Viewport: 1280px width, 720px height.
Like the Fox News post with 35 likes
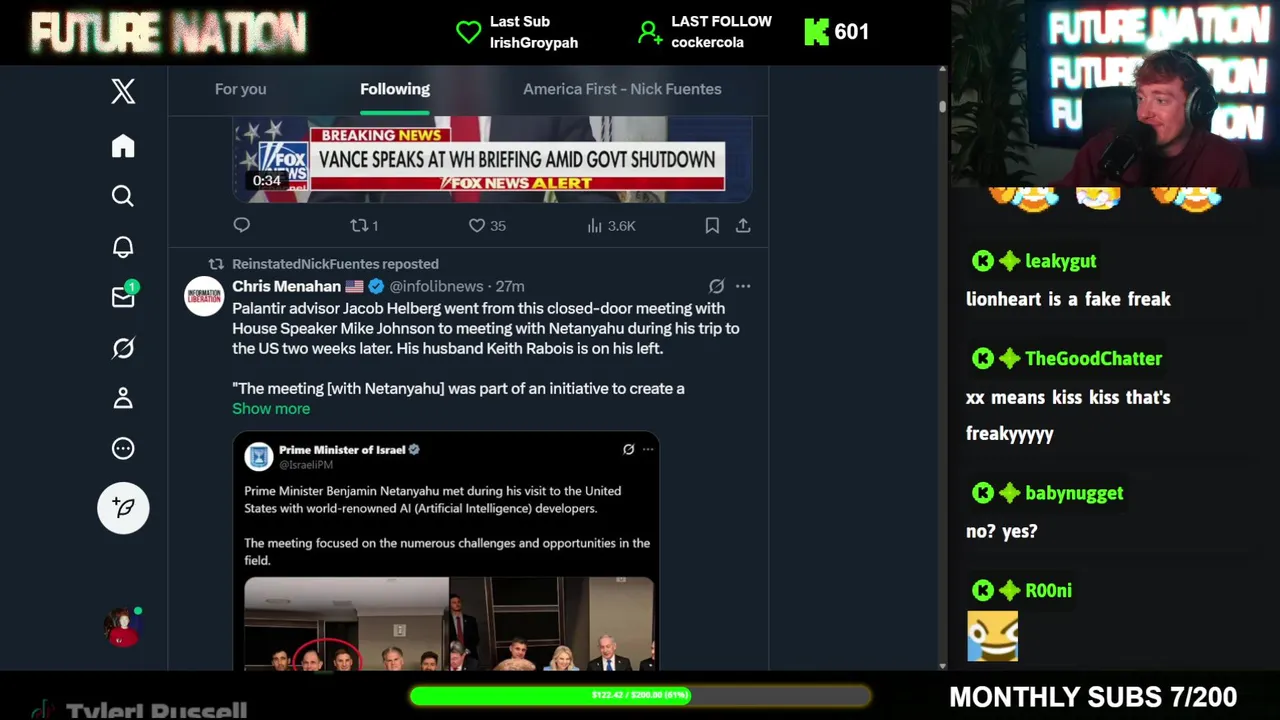(487, 226)
